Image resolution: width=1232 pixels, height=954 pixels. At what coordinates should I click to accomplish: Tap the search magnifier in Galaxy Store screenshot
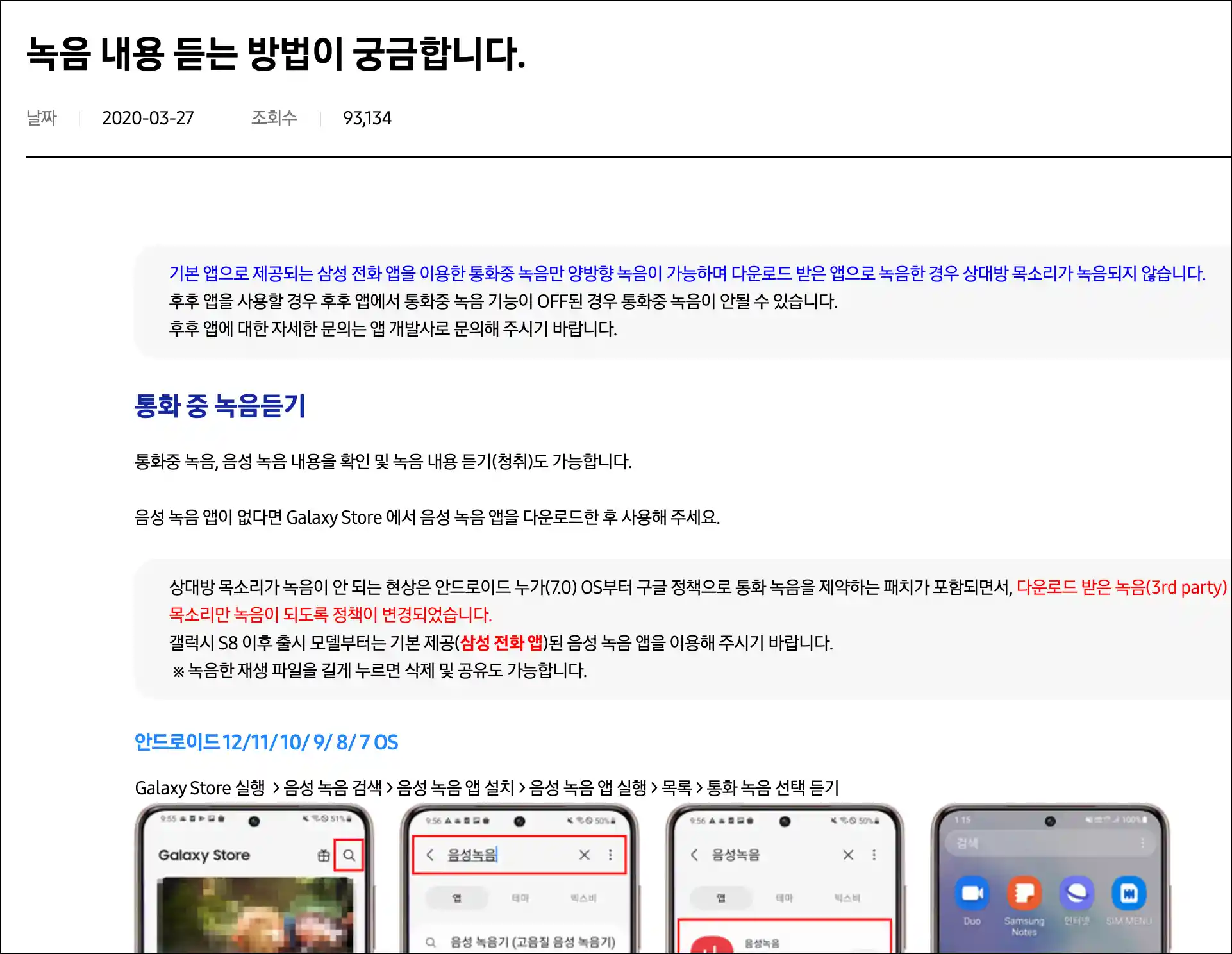349,855
